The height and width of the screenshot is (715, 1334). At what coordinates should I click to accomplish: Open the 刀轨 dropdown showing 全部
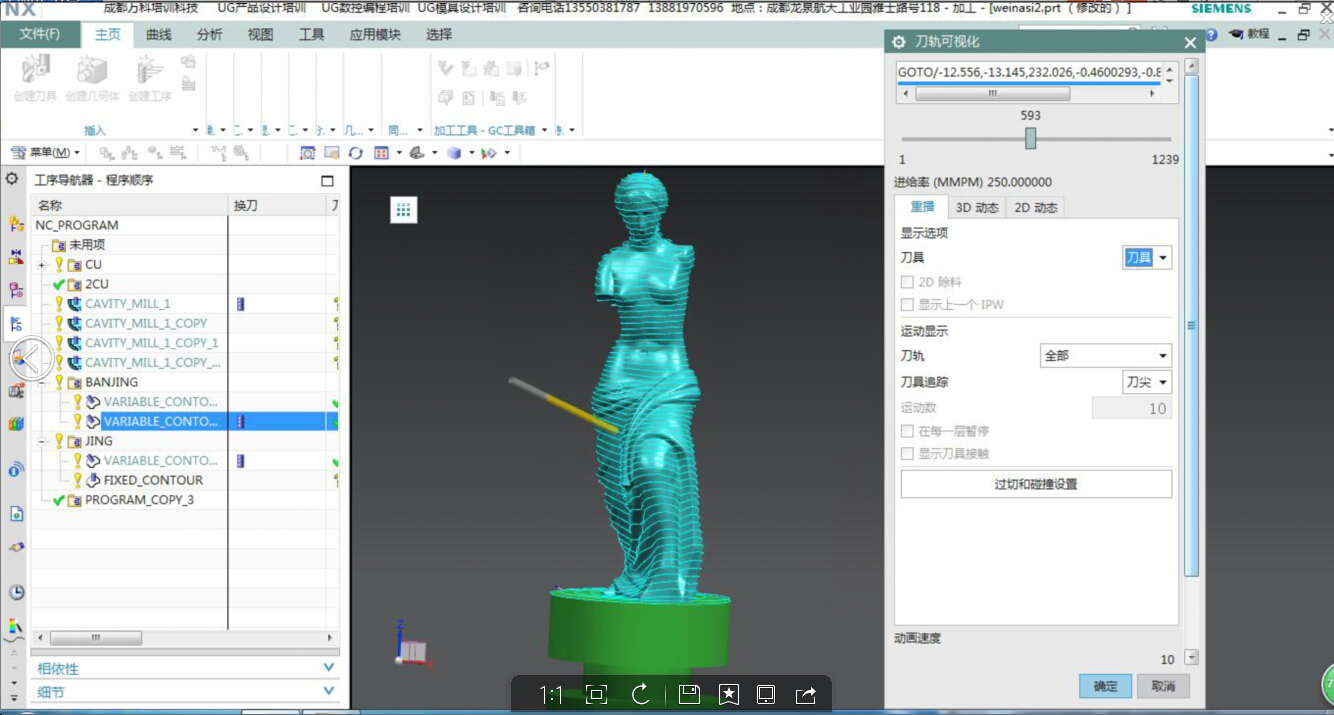[x=1106, y=356]
